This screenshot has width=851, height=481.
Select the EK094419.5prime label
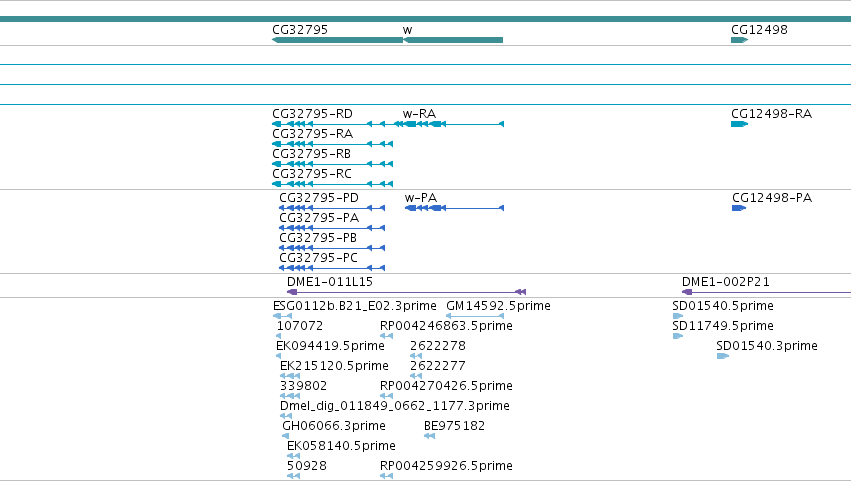pyautogui.click(x=330, y=346)
